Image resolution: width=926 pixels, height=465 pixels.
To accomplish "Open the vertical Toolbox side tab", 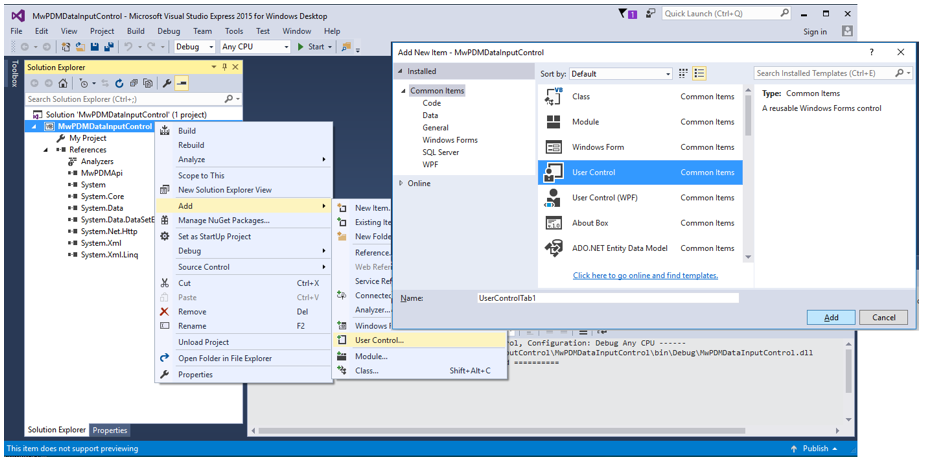I will 14,73.
